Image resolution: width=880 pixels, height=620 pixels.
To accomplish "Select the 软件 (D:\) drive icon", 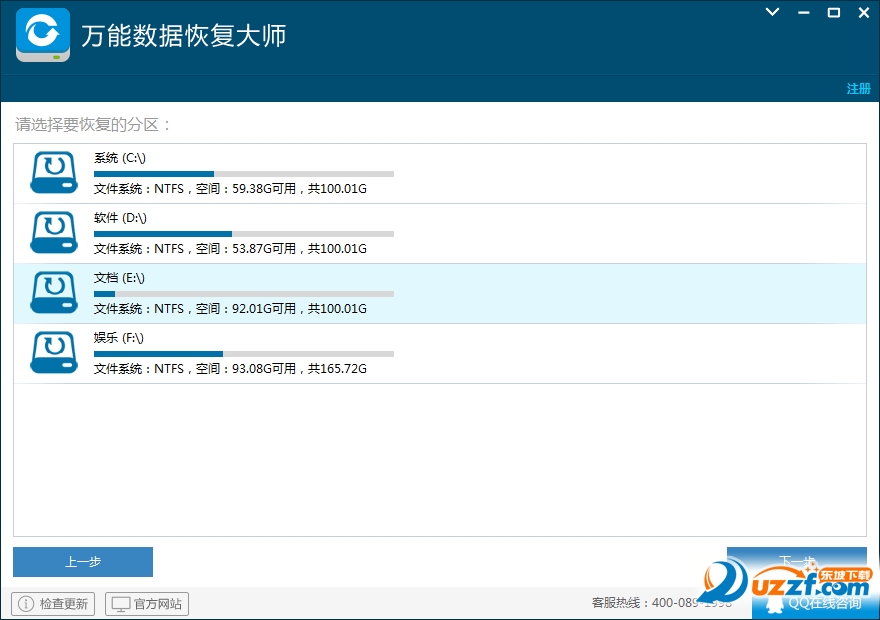I will pyautogui.click(x=54, y=232).
